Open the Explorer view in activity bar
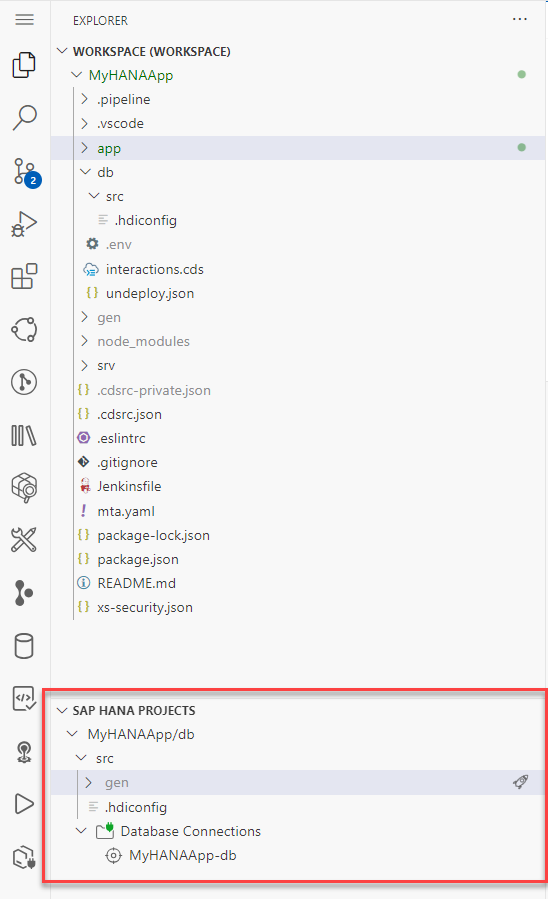Screen dimensions: 548x899 point(24,64)
